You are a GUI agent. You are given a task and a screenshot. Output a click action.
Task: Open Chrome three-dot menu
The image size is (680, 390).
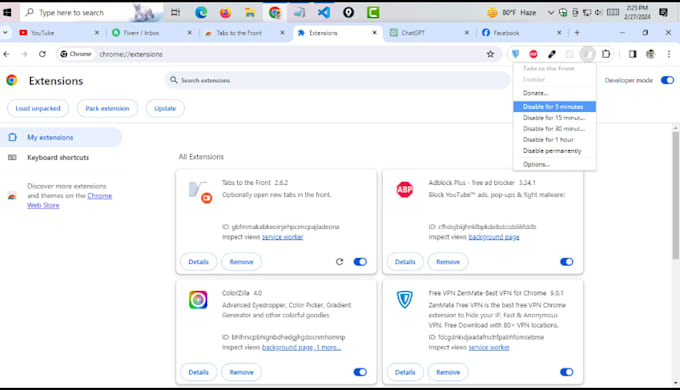(669, 54)
